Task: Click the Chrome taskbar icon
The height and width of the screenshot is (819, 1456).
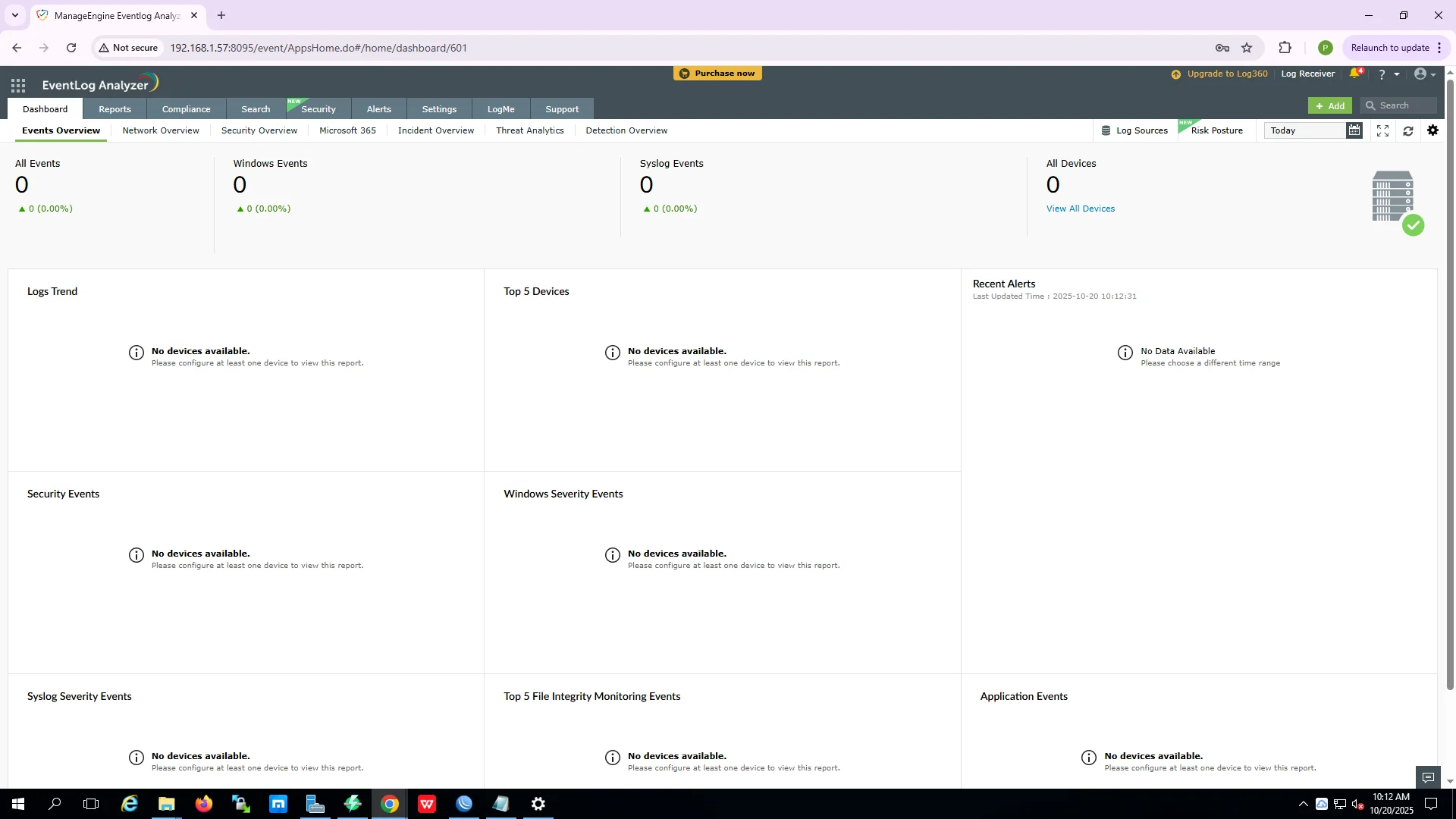Action: pos(390,804)
